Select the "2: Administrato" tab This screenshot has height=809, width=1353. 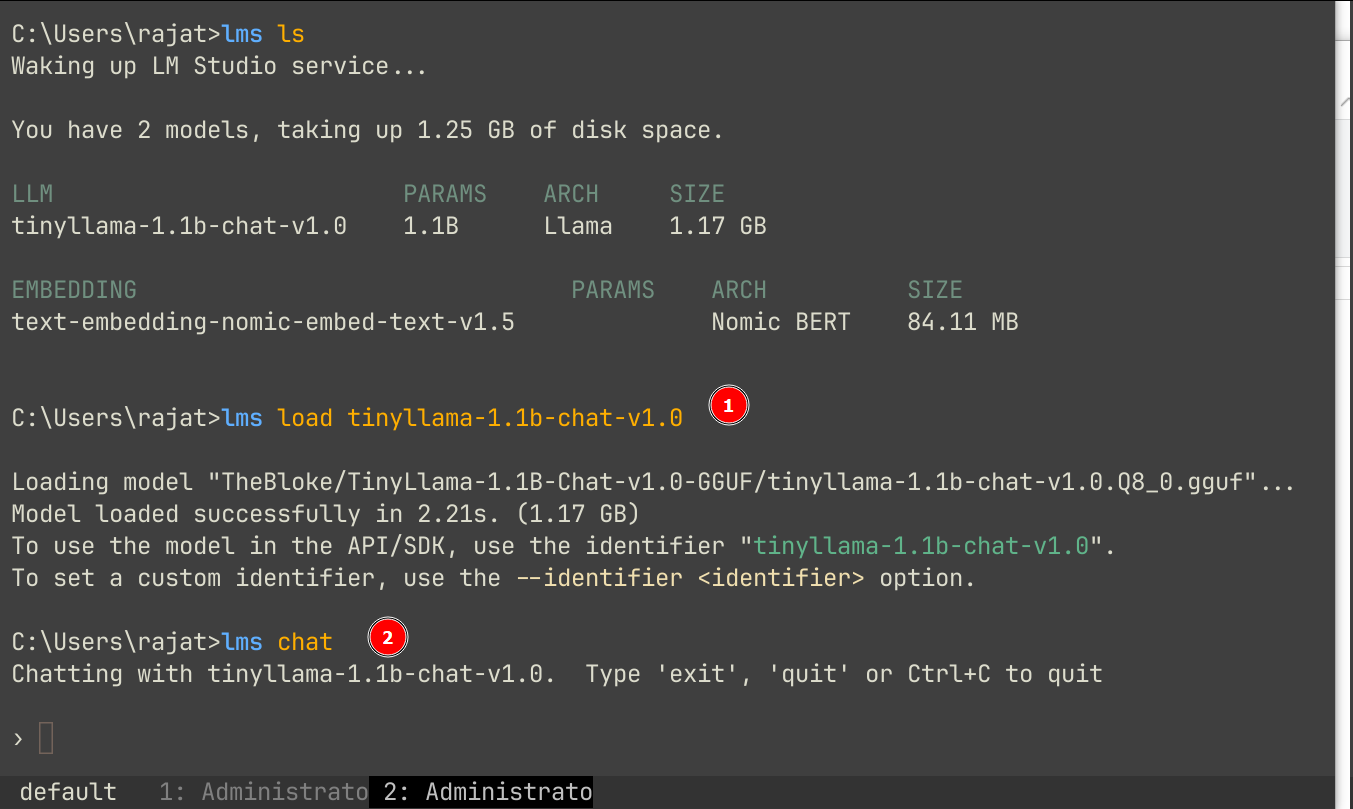pyautogui.click(x=481, y=792)
